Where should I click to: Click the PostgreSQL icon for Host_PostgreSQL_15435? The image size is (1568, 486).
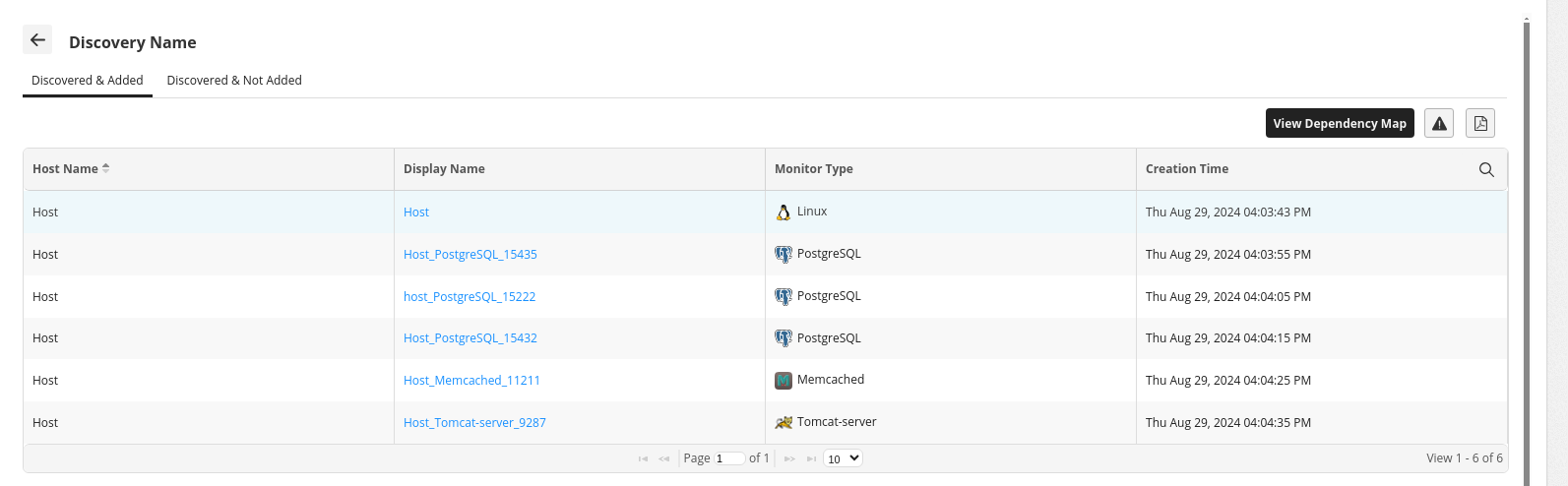coord(784,255)
